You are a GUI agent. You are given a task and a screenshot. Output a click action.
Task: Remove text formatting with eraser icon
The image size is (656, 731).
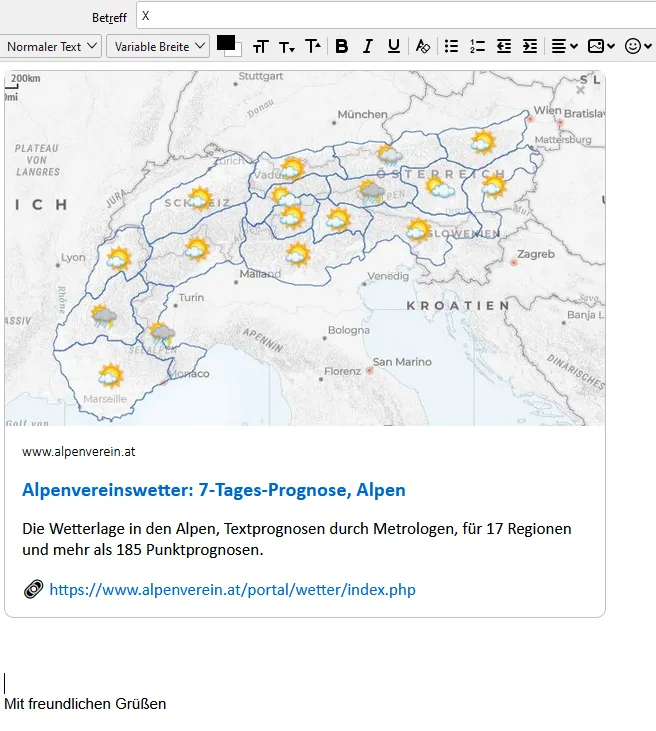[x=422, y=46]
